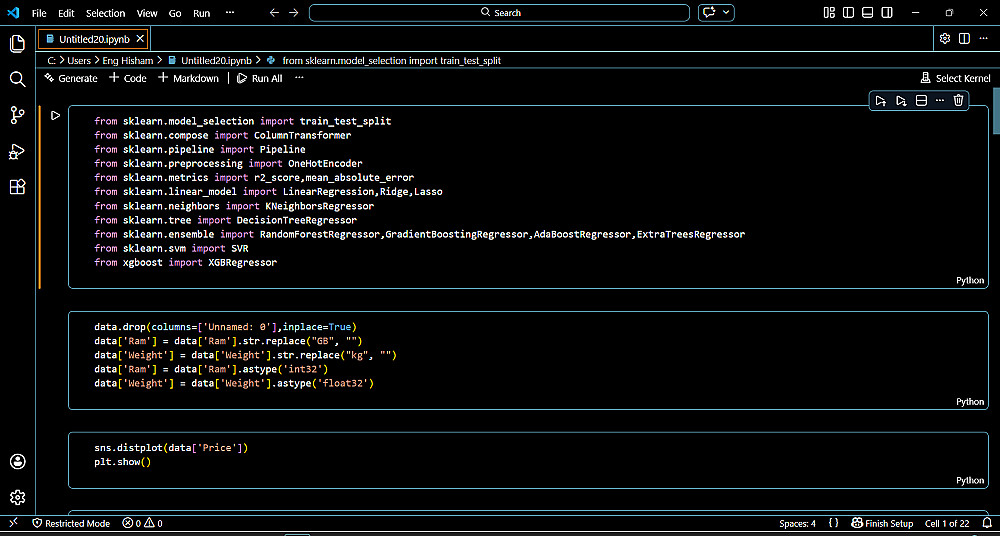1000x536 pixels.
Task: Click the XGBRegressor import line
Action: 186,262
